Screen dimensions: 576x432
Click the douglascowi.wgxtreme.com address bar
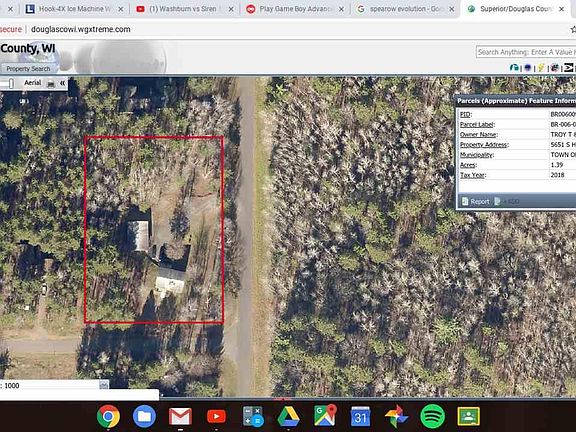point(80,29)
